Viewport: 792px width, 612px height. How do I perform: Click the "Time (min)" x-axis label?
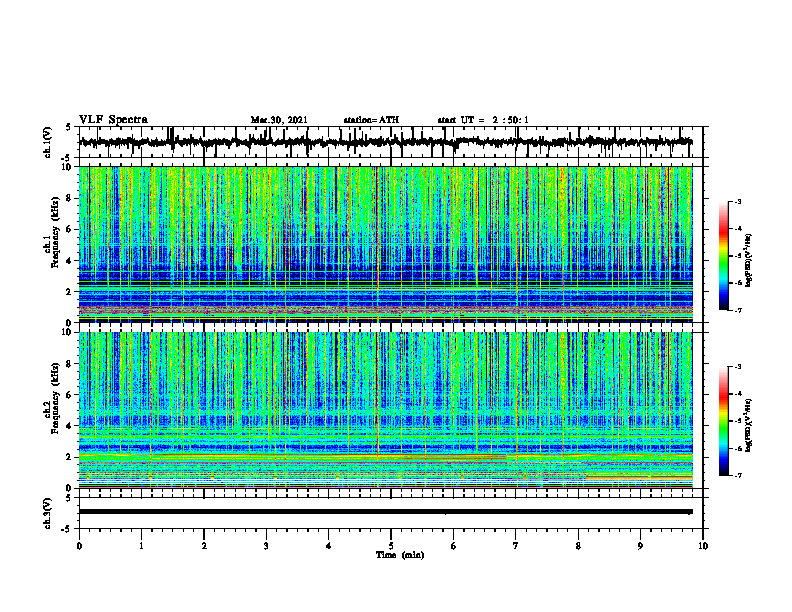(x=400, y=555)
